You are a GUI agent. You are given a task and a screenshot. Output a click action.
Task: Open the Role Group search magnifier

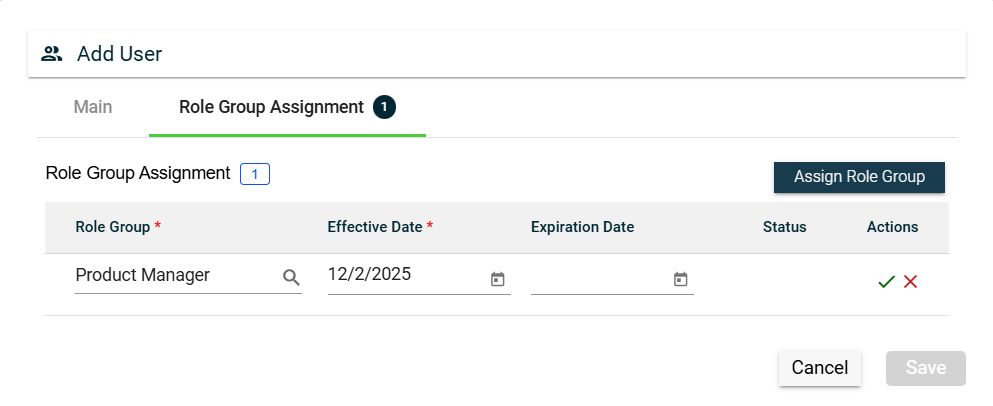[x=291, y=279]
